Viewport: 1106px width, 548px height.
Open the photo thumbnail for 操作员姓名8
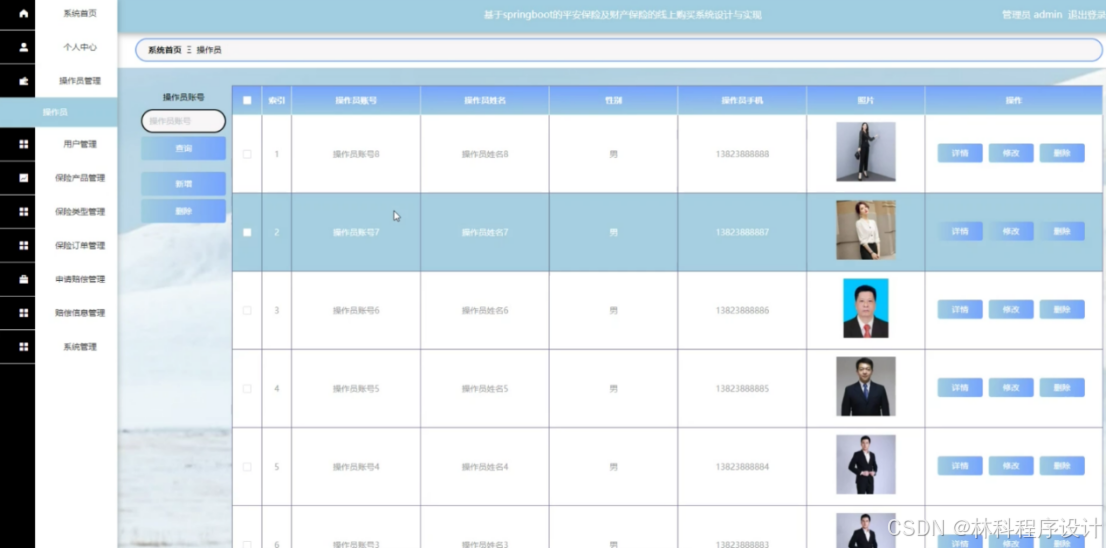click(865, 152)
